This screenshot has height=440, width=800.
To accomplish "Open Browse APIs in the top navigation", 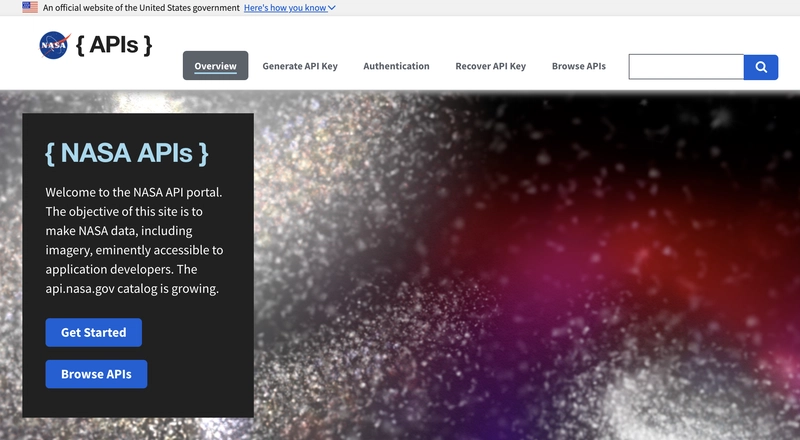I will [x=579, y=66].
